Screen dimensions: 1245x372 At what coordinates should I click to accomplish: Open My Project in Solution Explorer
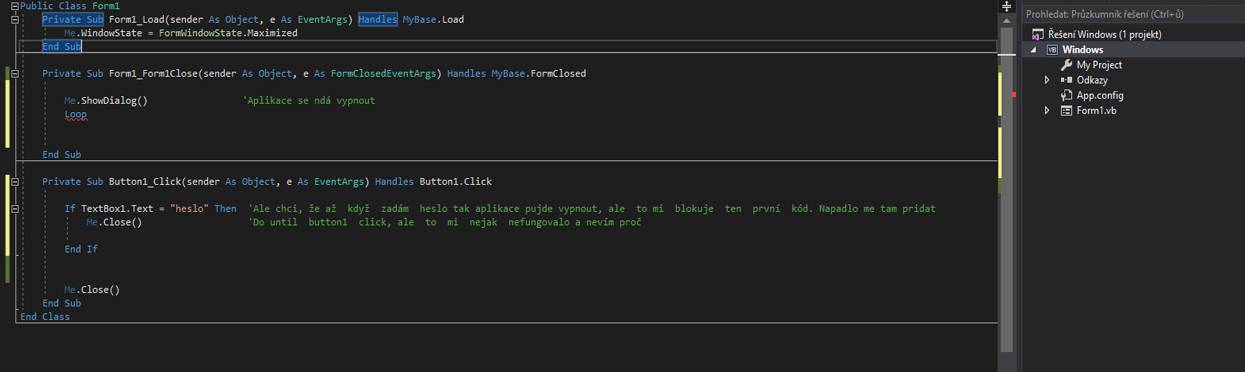click(1099, 65)
